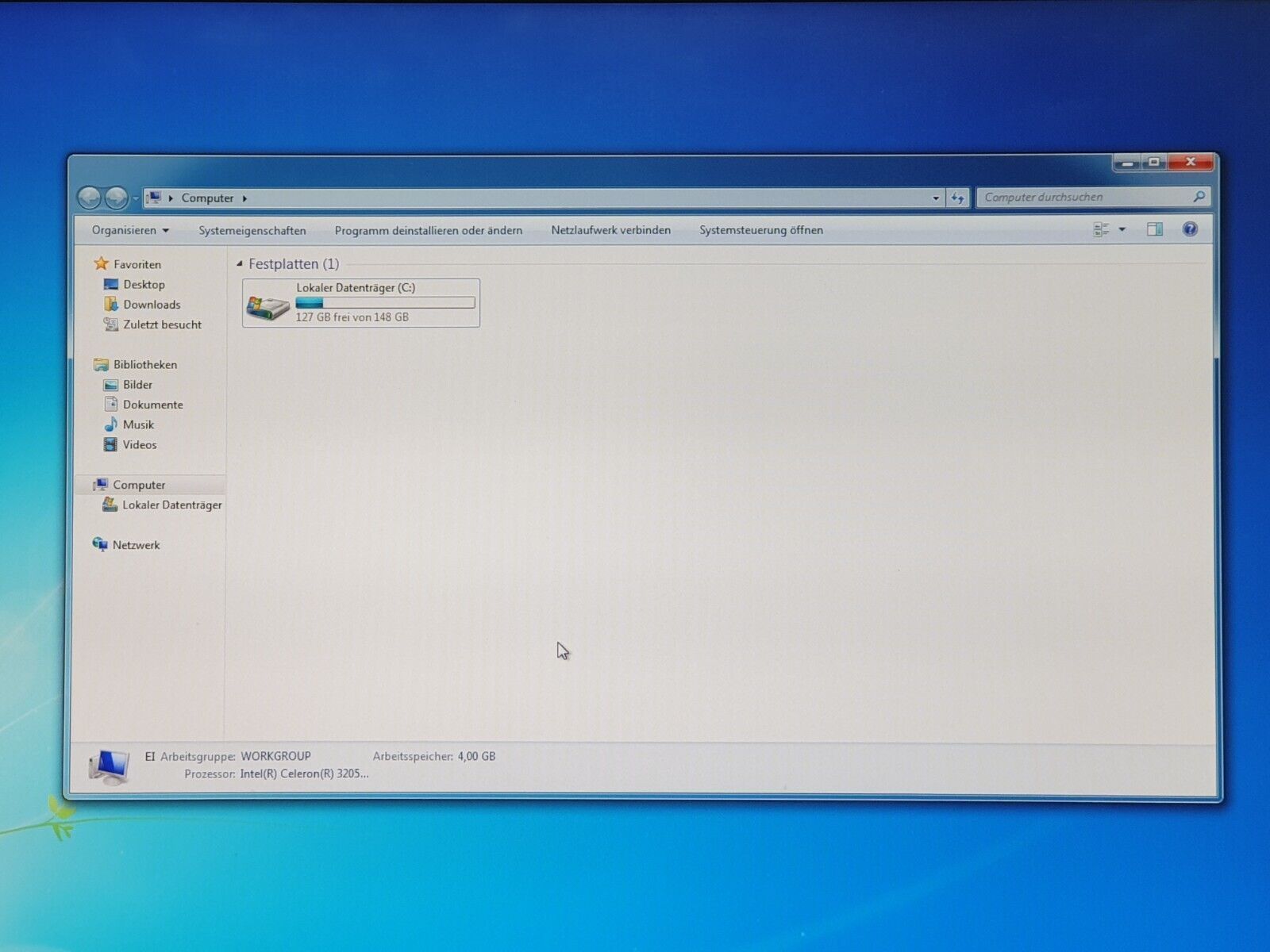The height and width of the screenshot is (952, 1270).
Task: Select Downloads in the Favoriten list
Action: (151, 305)
